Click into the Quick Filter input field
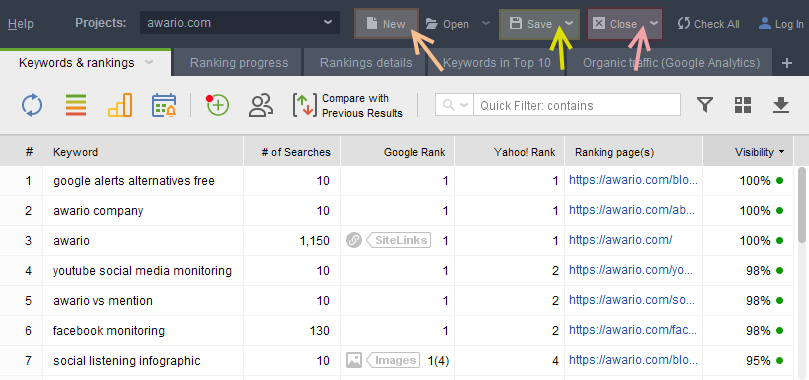Image resolution: width=809 pixels, height=380 pixels. tap(577, 105)
